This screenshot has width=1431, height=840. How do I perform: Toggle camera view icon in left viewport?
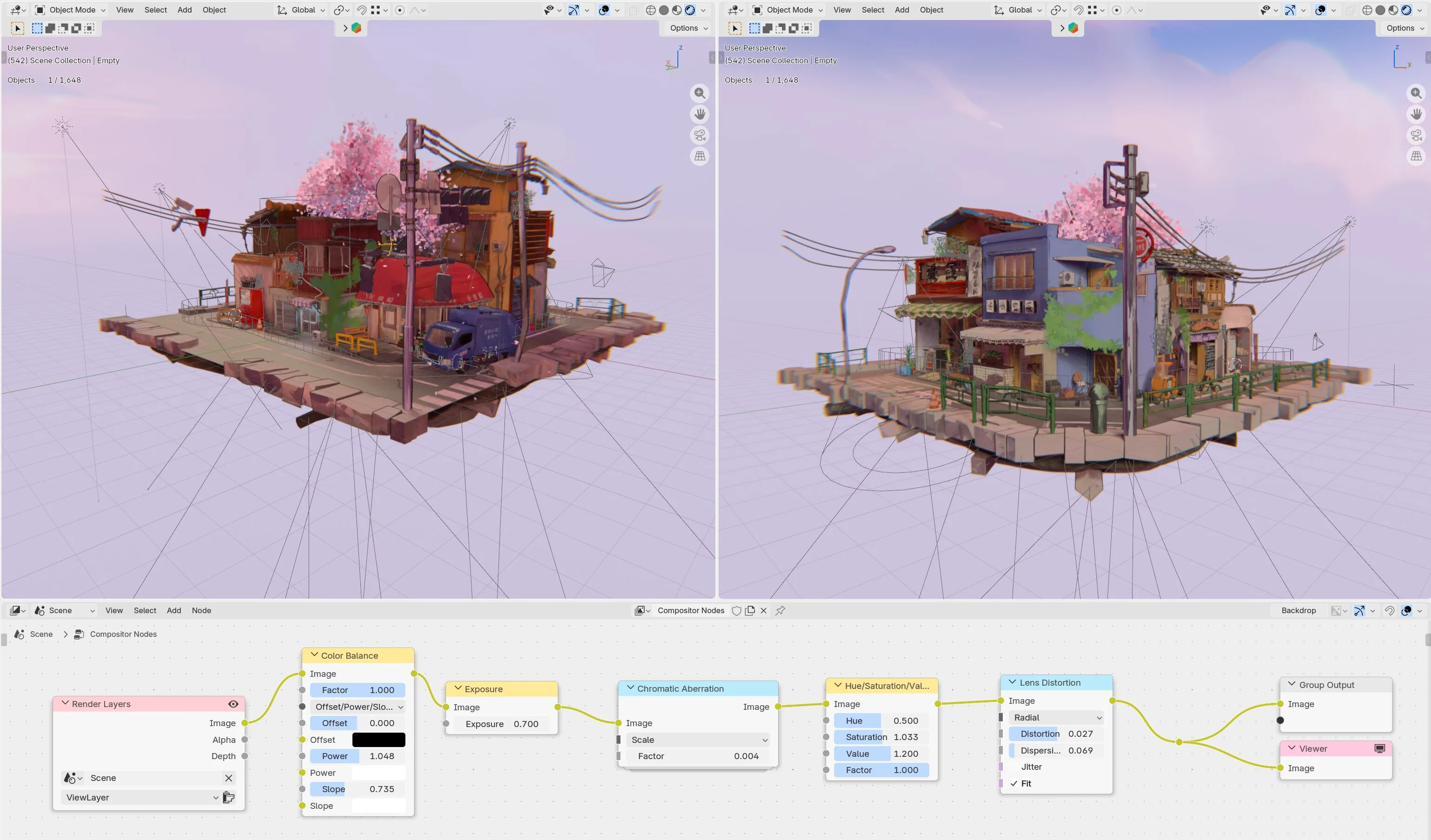click(700, 135)
